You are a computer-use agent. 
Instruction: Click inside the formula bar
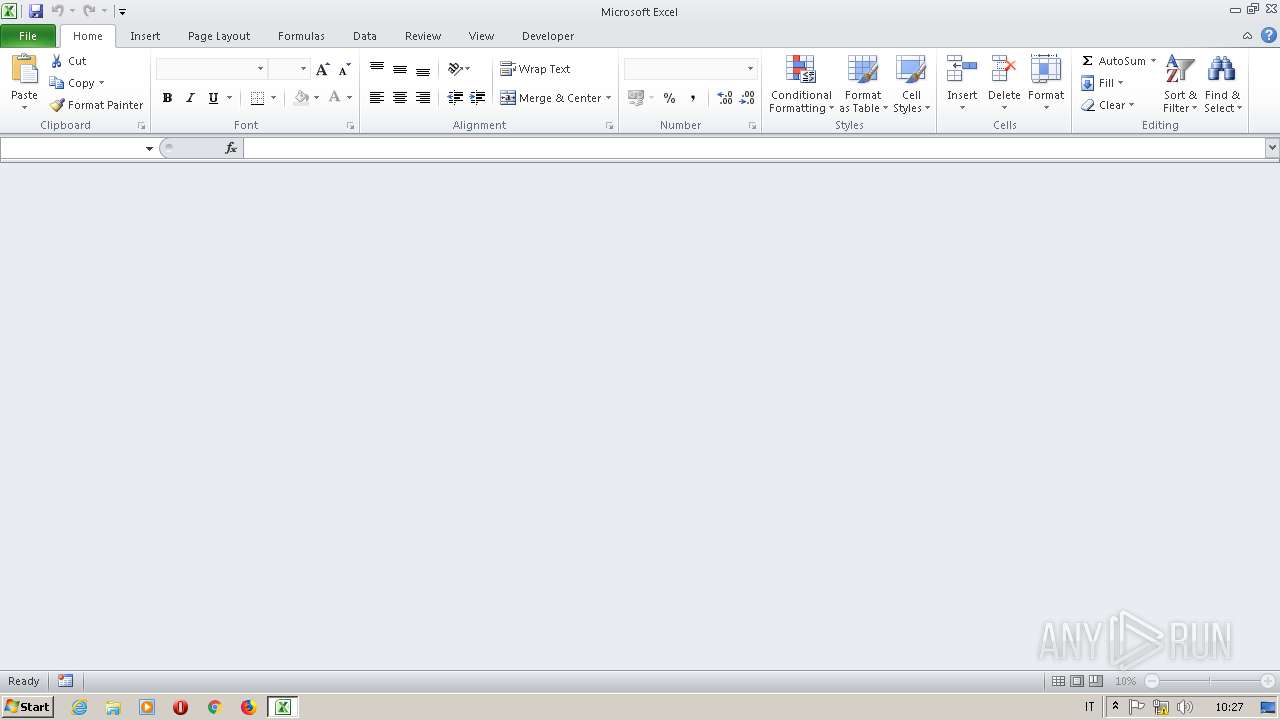pyautogui.click(x=754, y=148)
